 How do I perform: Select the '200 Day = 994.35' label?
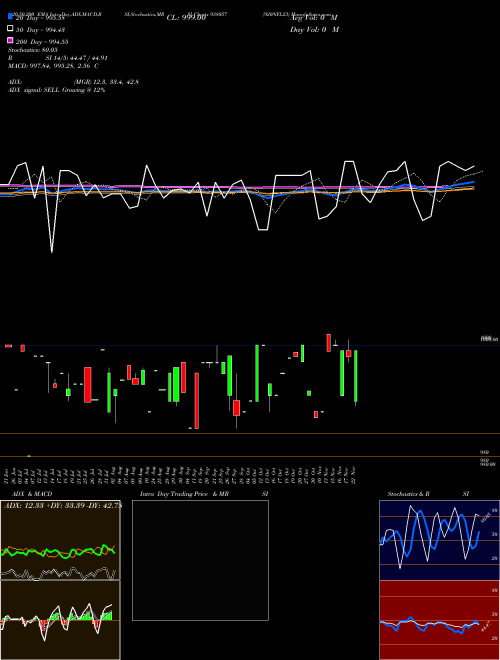[42, 42]
